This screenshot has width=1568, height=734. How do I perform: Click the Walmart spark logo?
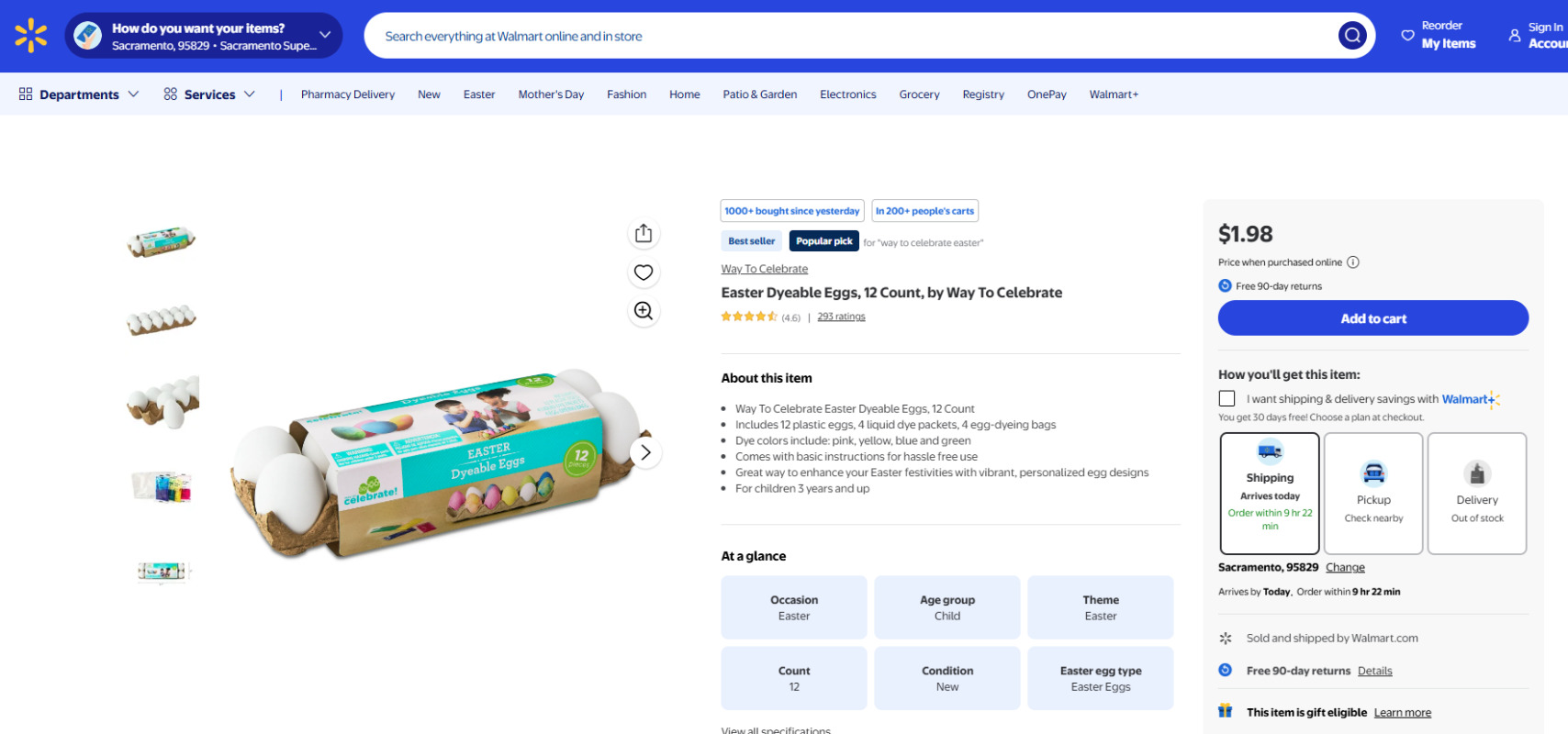click(30, 36)
